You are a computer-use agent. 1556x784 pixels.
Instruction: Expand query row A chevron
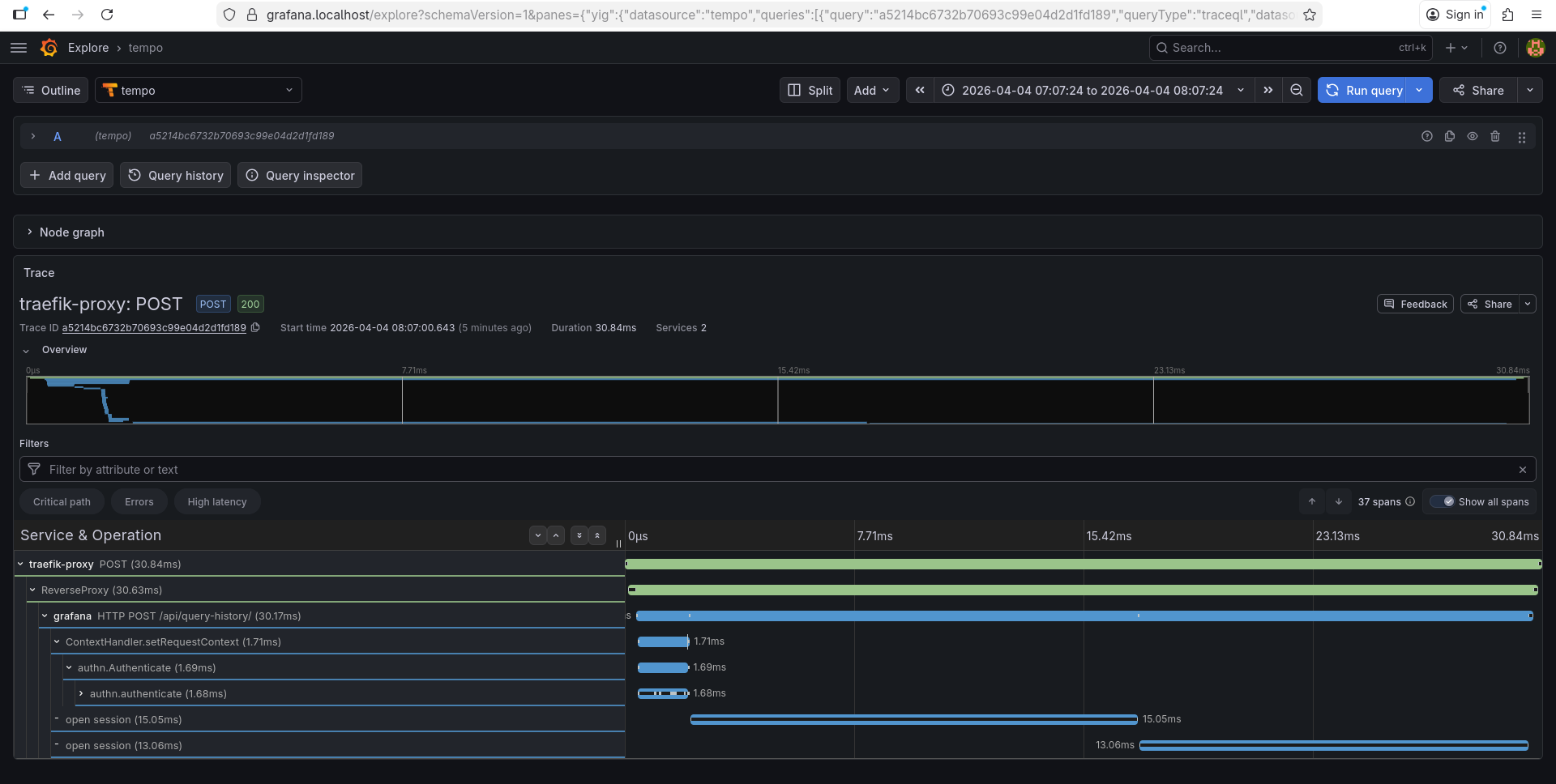click(x=33, y=136)
